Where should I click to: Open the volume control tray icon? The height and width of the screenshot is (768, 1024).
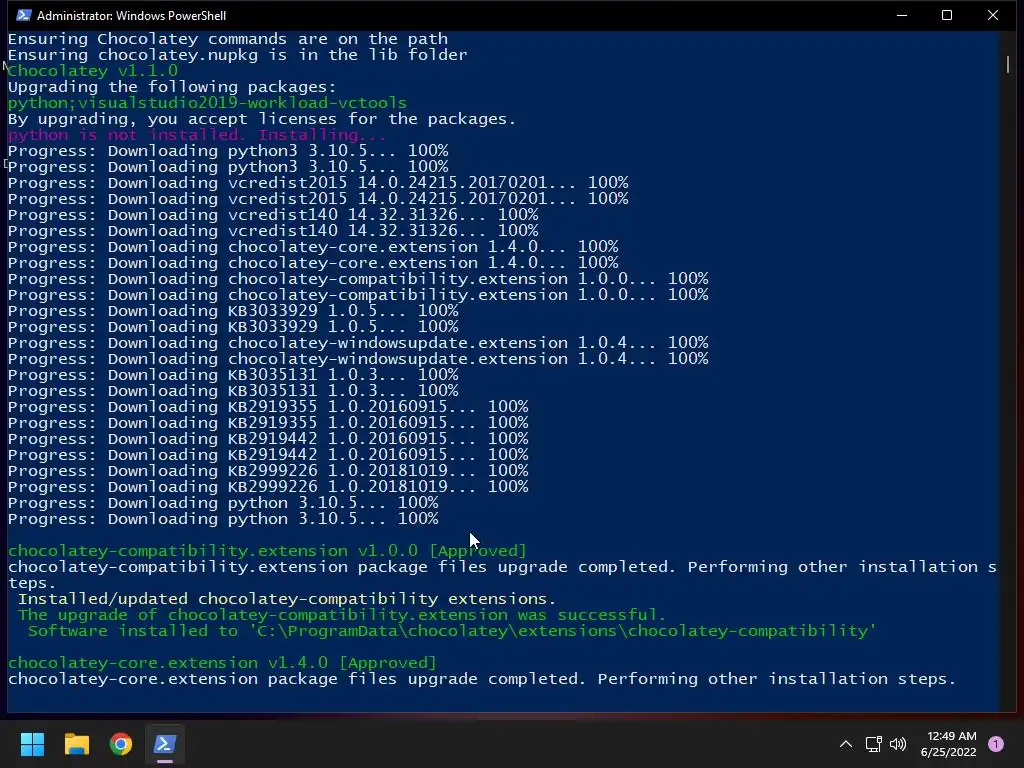[x=898, y=744]
